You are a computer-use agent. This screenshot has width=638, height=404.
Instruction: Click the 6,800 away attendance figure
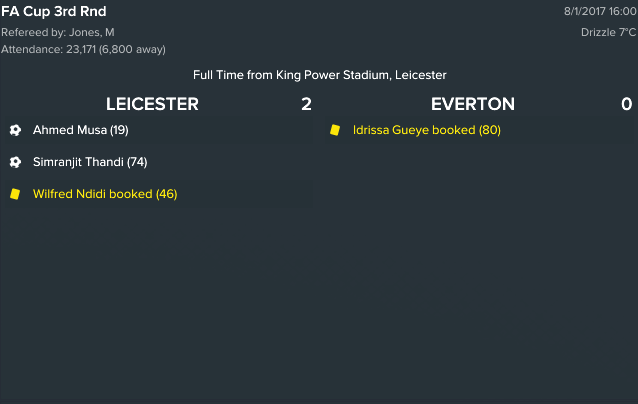pos(132,50)
